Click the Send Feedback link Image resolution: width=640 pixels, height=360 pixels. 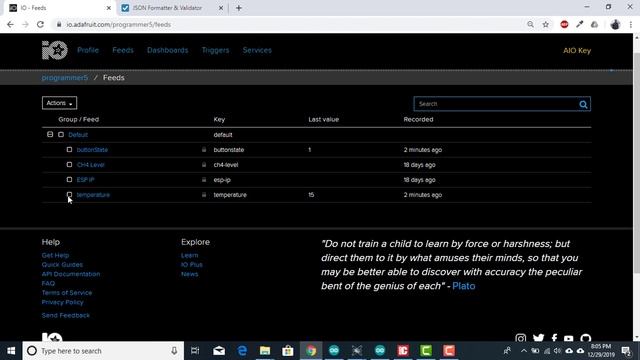pyautogui.click(x=66, y=315)
